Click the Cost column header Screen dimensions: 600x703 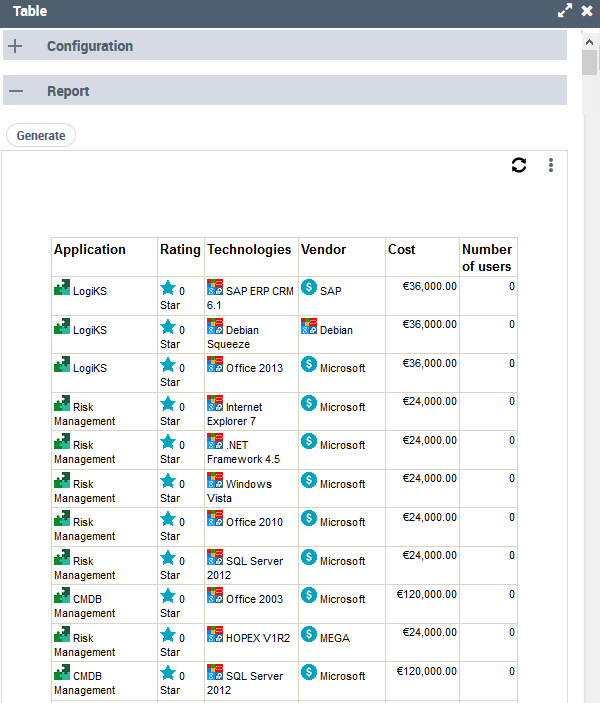point(402,250)
